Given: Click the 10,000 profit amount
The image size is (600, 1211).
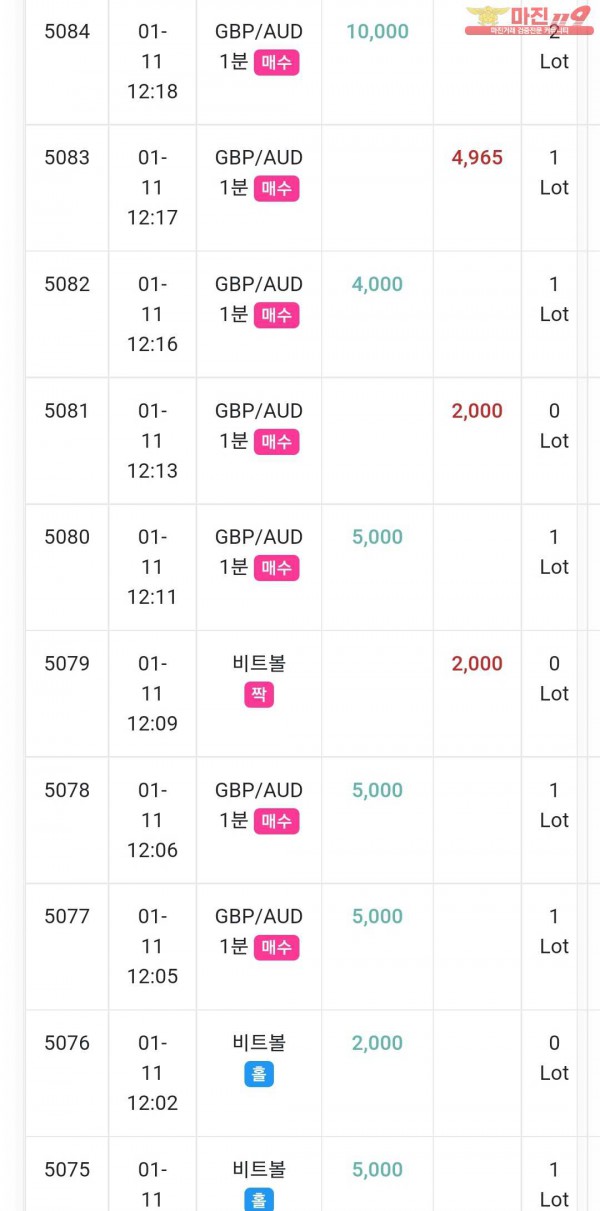Looking at the screenshot, I should pos(377,31).
